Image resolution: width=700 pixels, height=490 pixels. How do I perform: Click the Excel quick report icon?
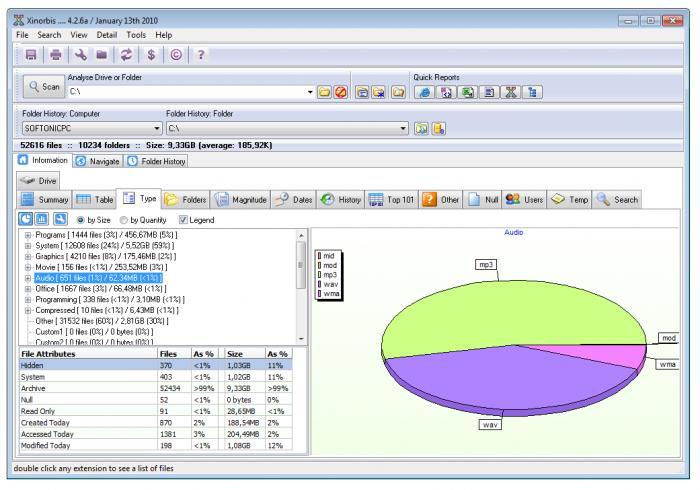(467, 92)
